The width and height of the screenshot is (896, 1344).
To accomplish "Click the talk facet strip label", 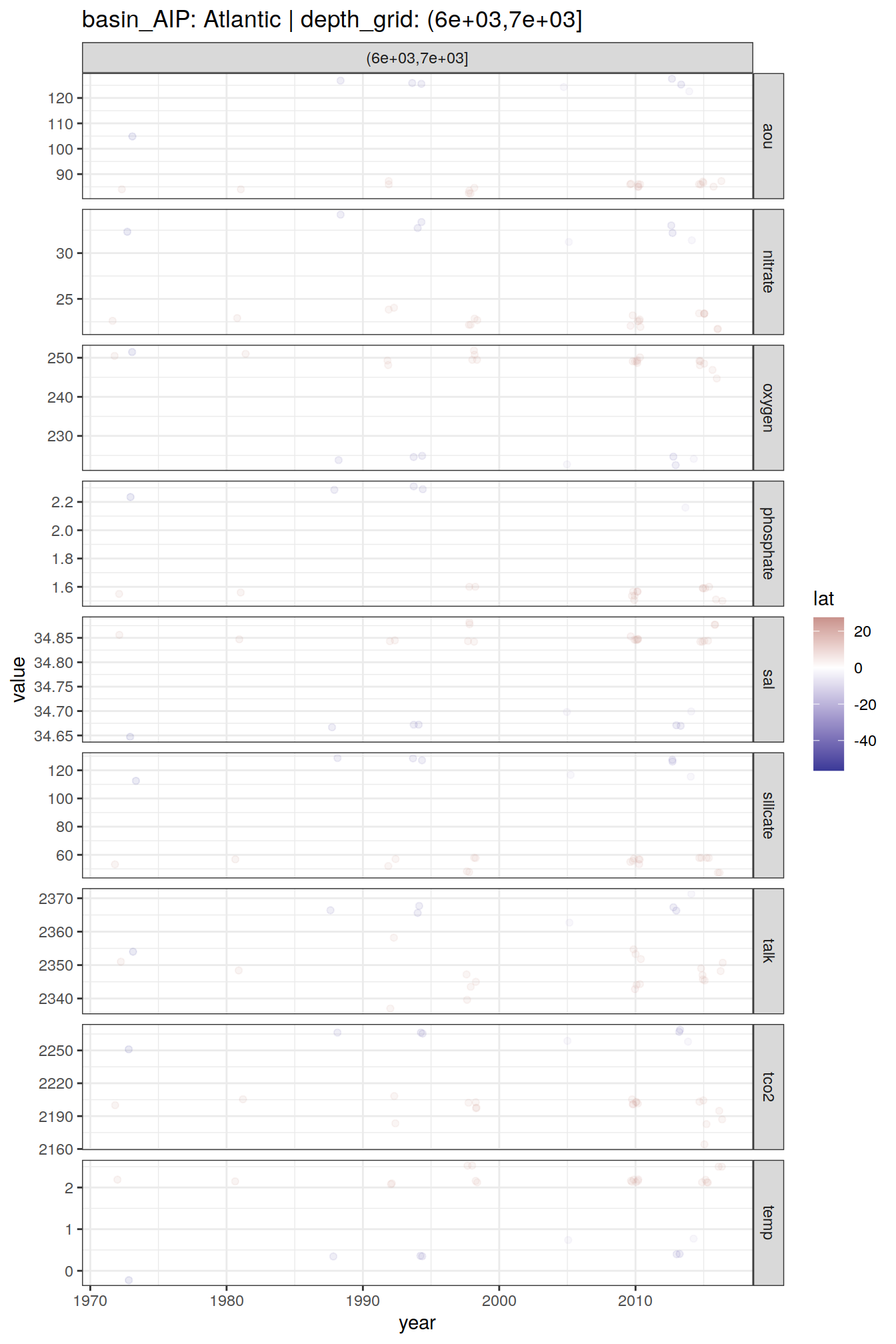I will [x=768, y=951].
